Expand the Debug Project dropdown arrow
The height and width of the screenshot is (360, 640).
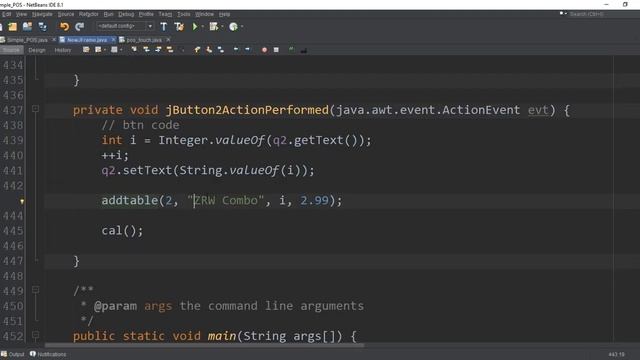click(x=222, y=27)
